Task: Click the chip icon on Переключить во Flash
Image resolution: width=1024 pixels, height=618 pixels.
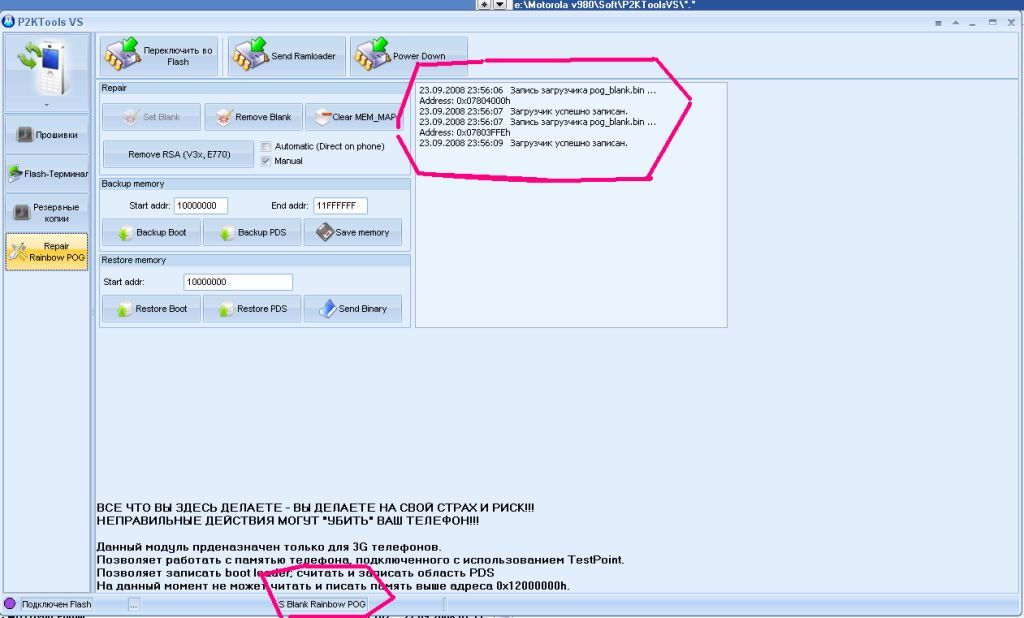Action: pos(122,55)
